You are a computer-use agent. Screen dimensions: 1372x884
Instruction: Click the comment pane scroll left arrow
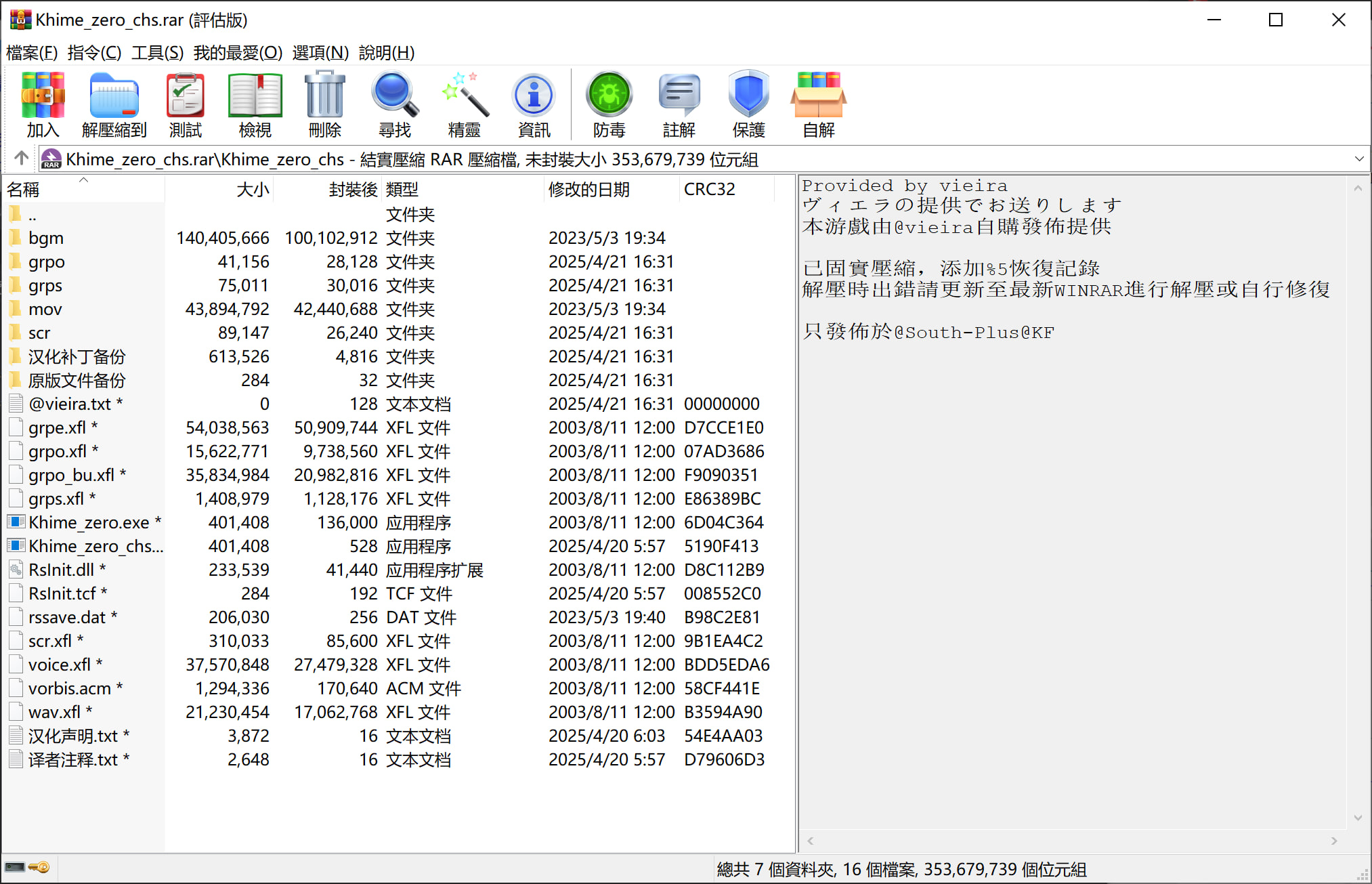click(x=810, y=841)
